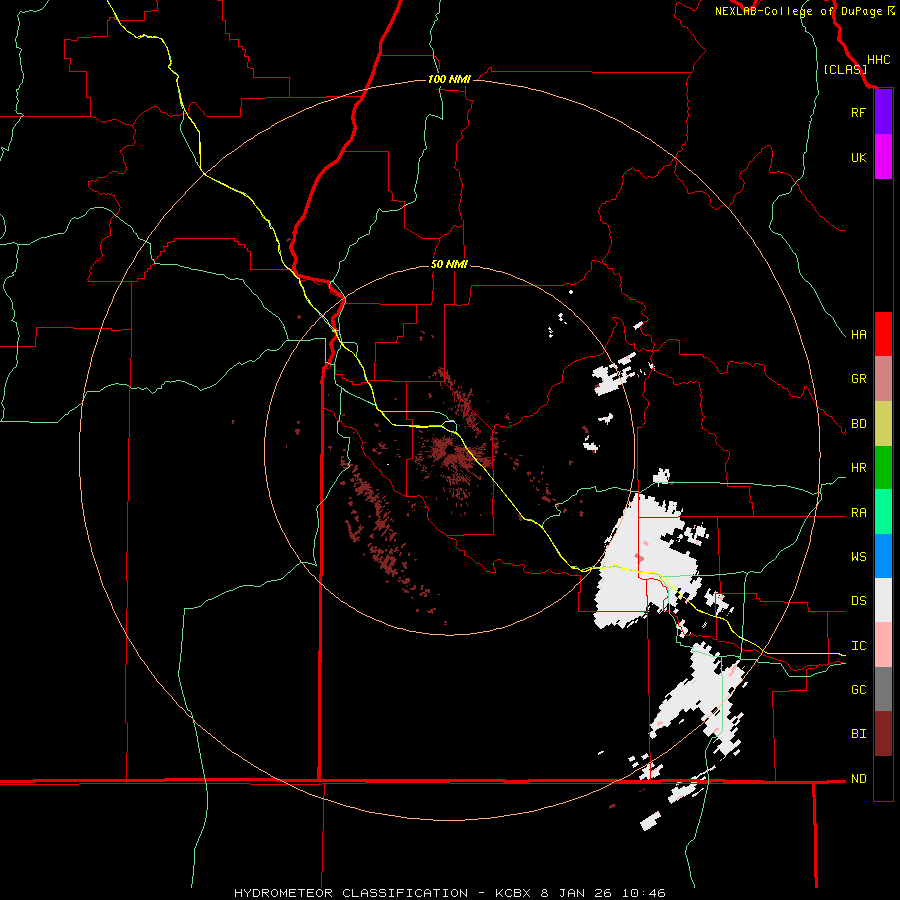The width and height of the screenshot is (900, 900).
Task: Click the GC gray legend swatch
Action: [x=883, y=689]
